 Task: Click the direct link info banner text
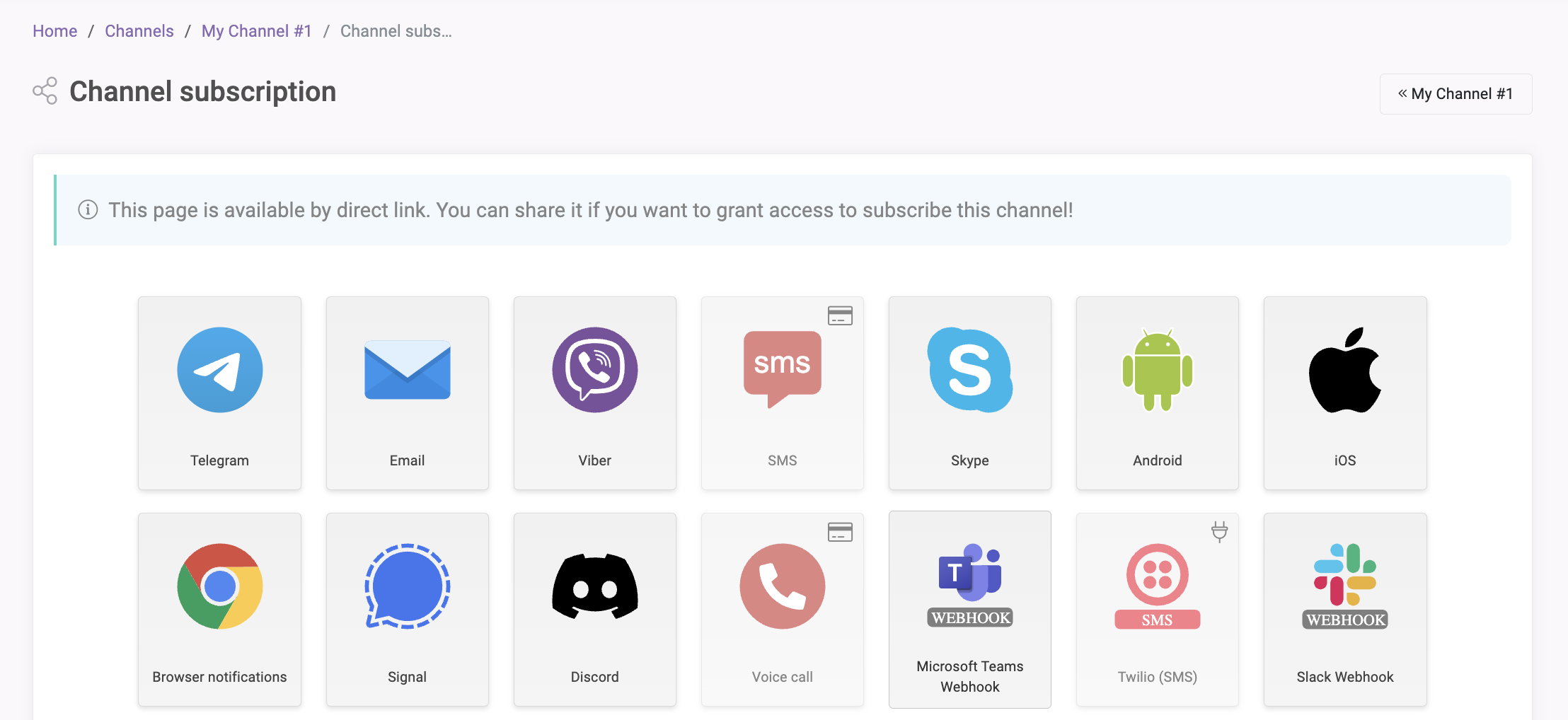[591, 210]
